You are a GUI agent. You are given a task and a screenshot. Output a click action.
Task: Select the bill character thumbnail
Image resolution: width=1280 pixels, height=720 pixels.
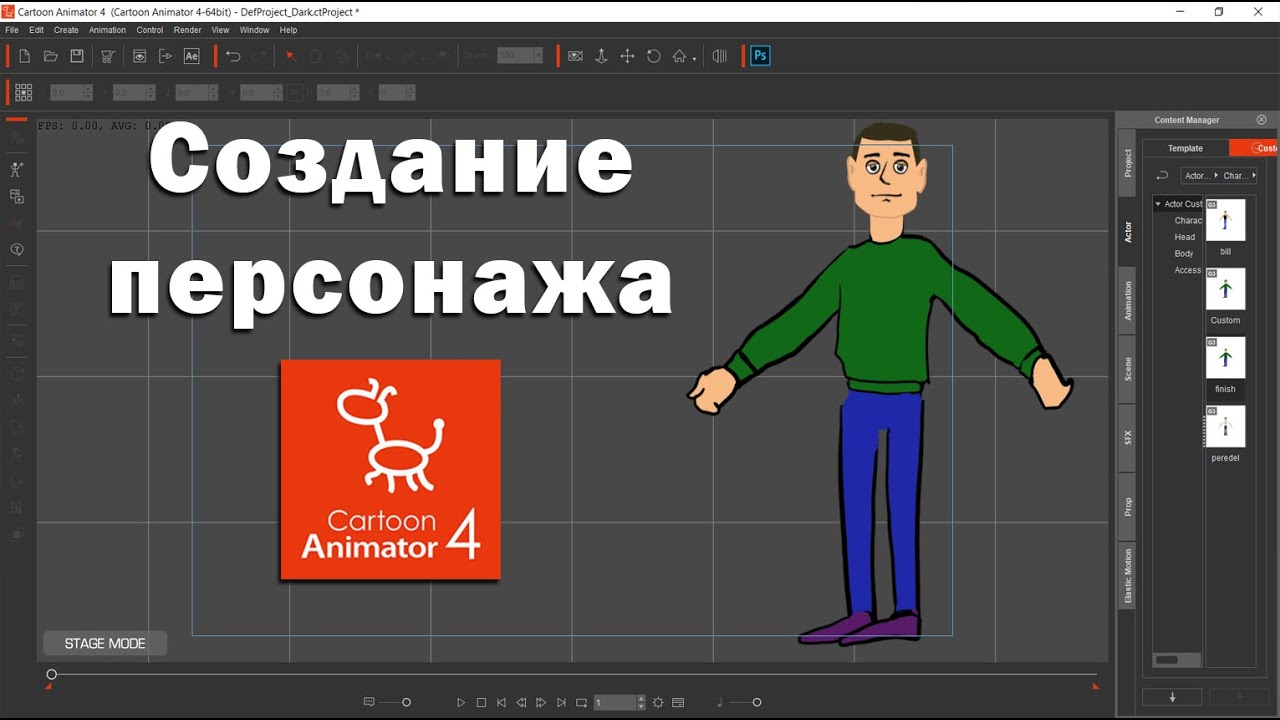point(1225,220)
